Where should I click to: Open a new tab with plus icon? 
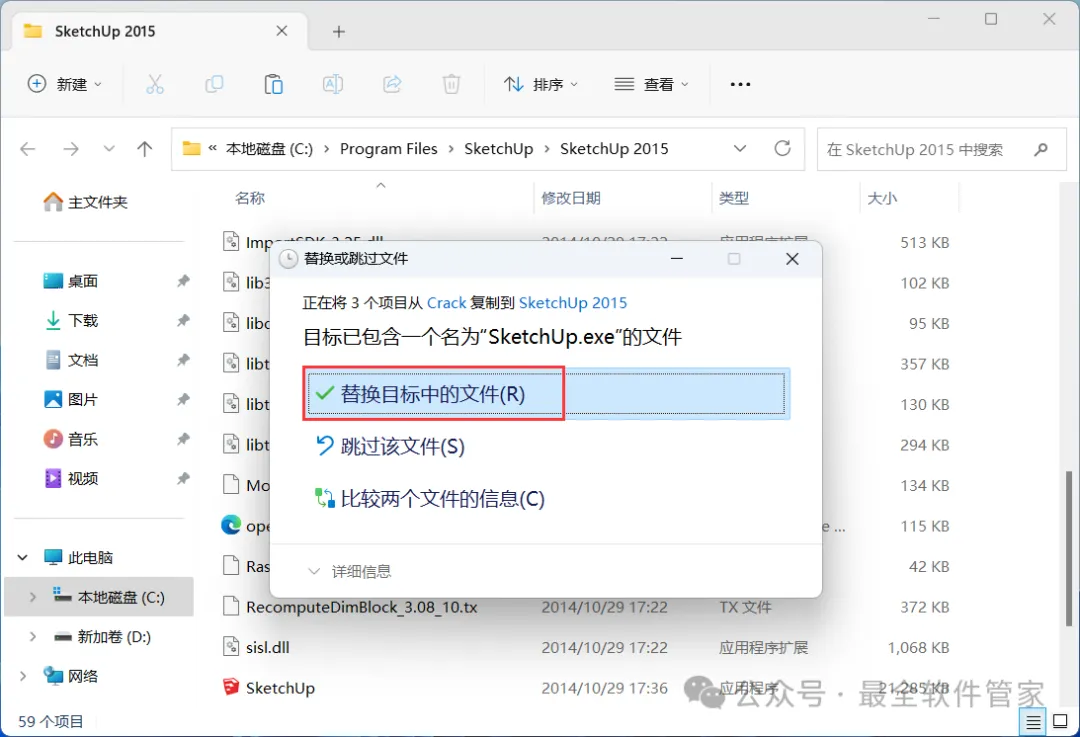pyautogui.click(x=338, y=32)
